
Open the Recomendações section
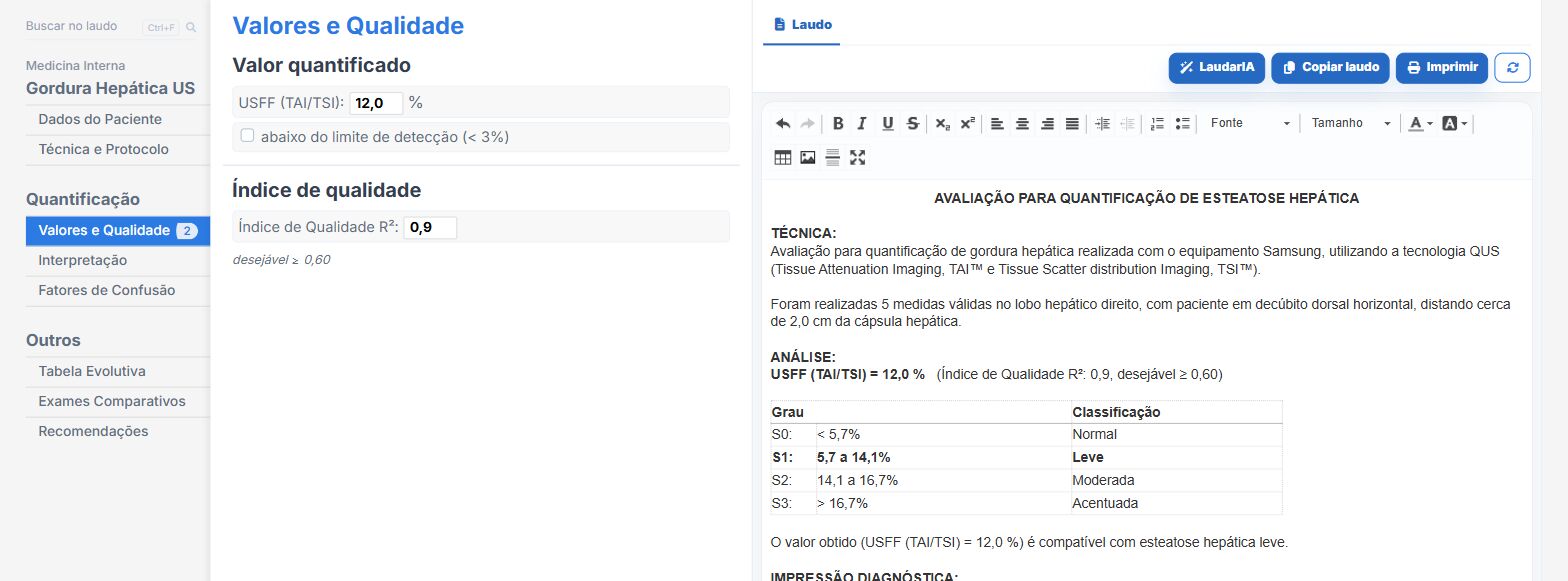(x=118, y=431)
